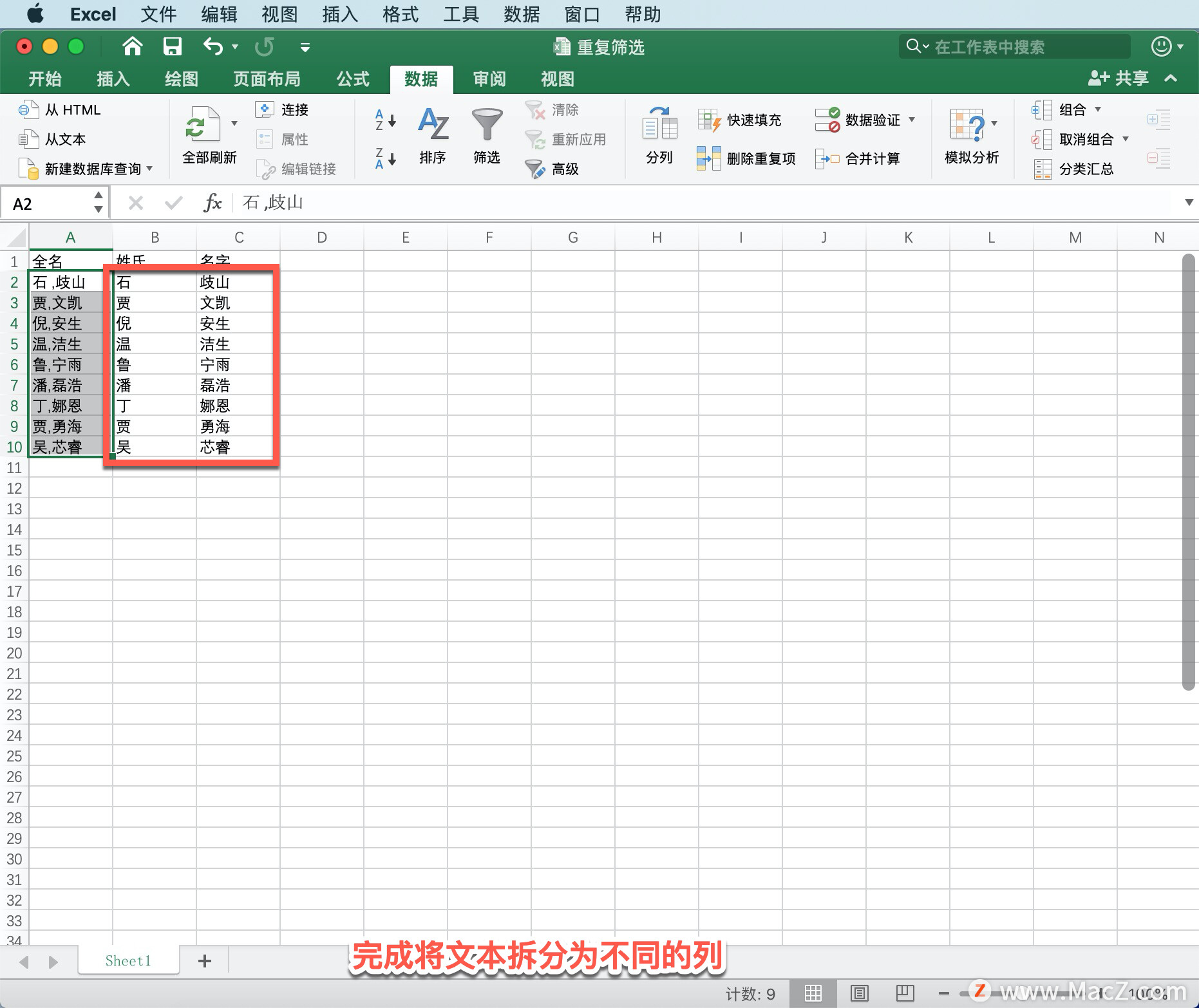
Task: Click the 清除 filter button
Action: coord(552,109)
